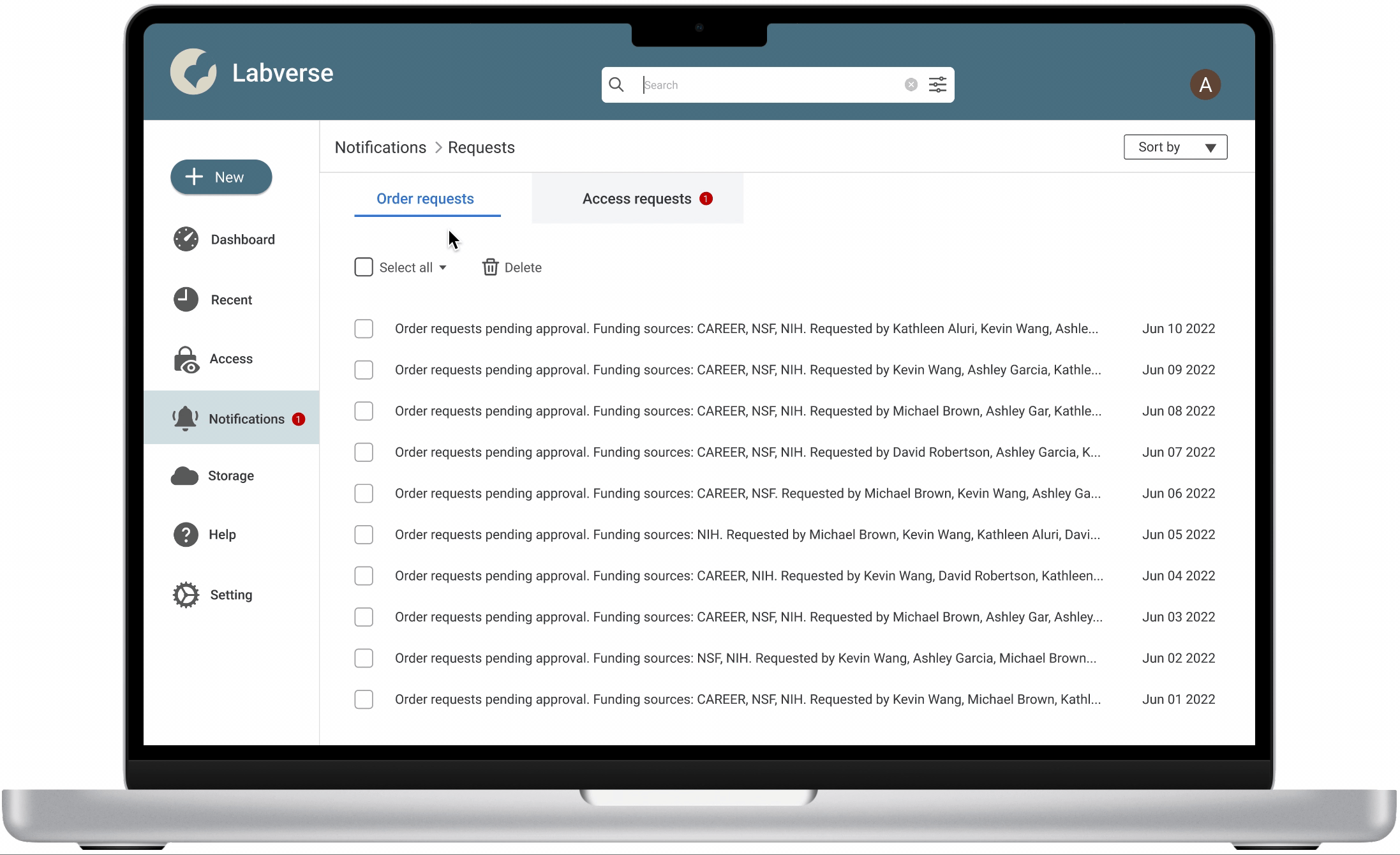Check the Select all checkbox
The width and height of the screenshot is (1400, 855).
pyautogui.click(x=363, y=267)
